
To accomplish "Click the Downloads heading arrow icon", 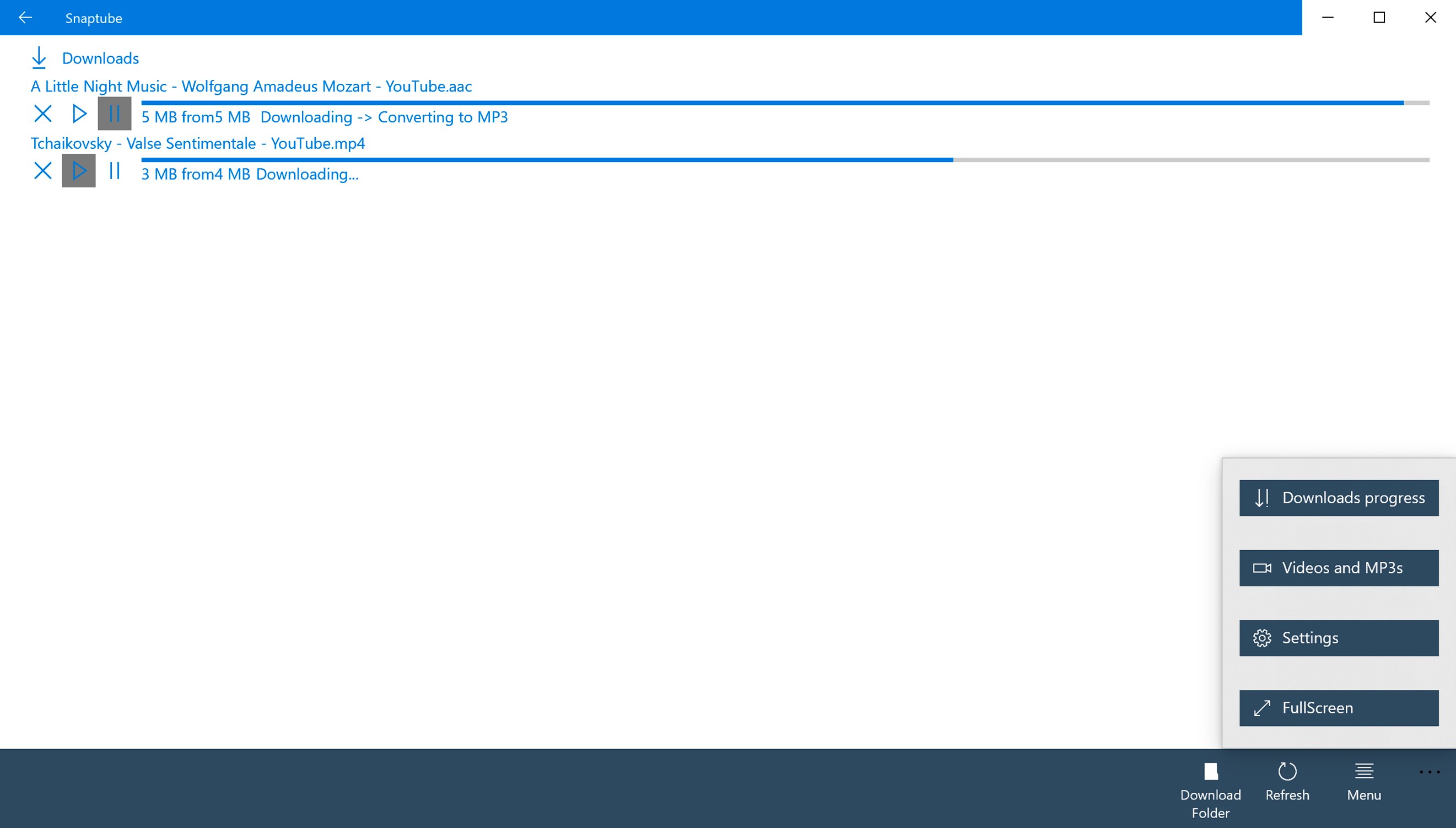I will point(39,58).
